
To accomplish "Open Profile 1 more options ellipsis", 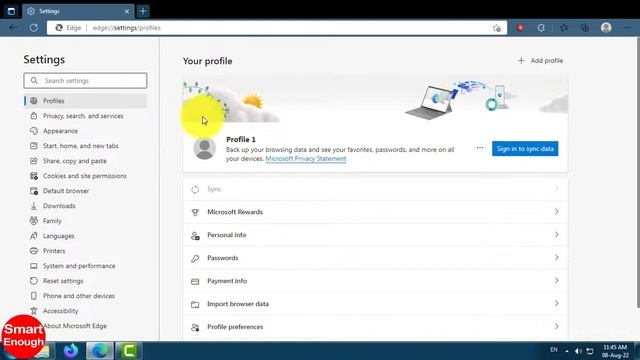I will (x=480, y=148).
